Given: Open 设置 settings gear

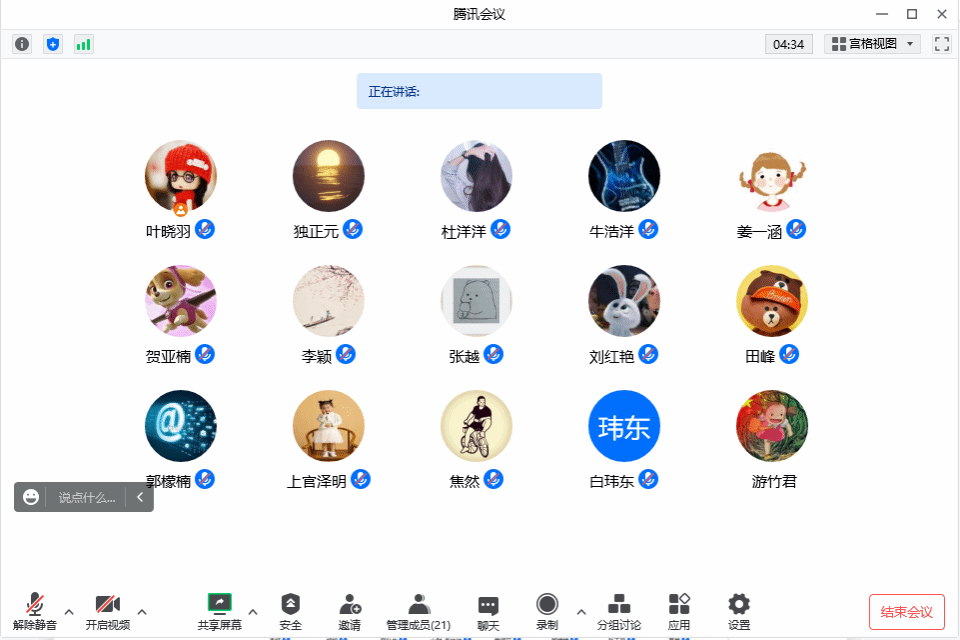Looking at the screenshot, I should click(x=739, y=611).
